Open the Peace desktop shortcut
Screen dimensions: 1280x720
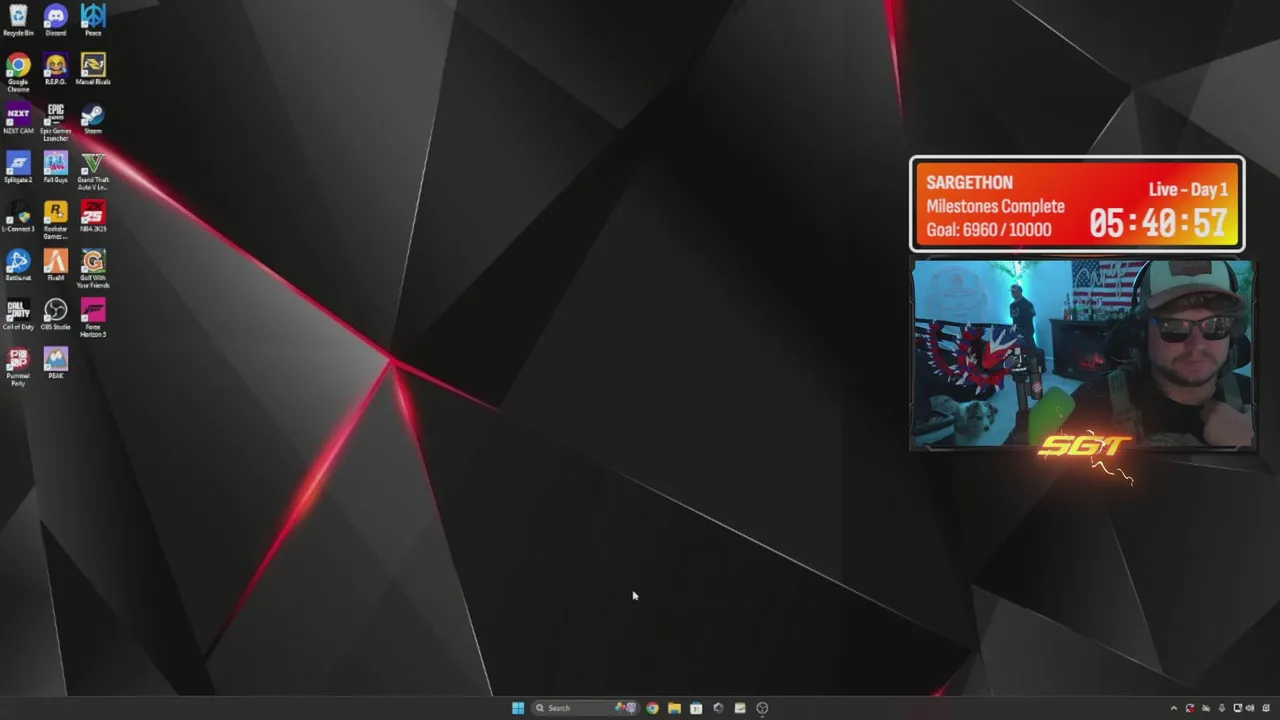[x=93, y=20]
